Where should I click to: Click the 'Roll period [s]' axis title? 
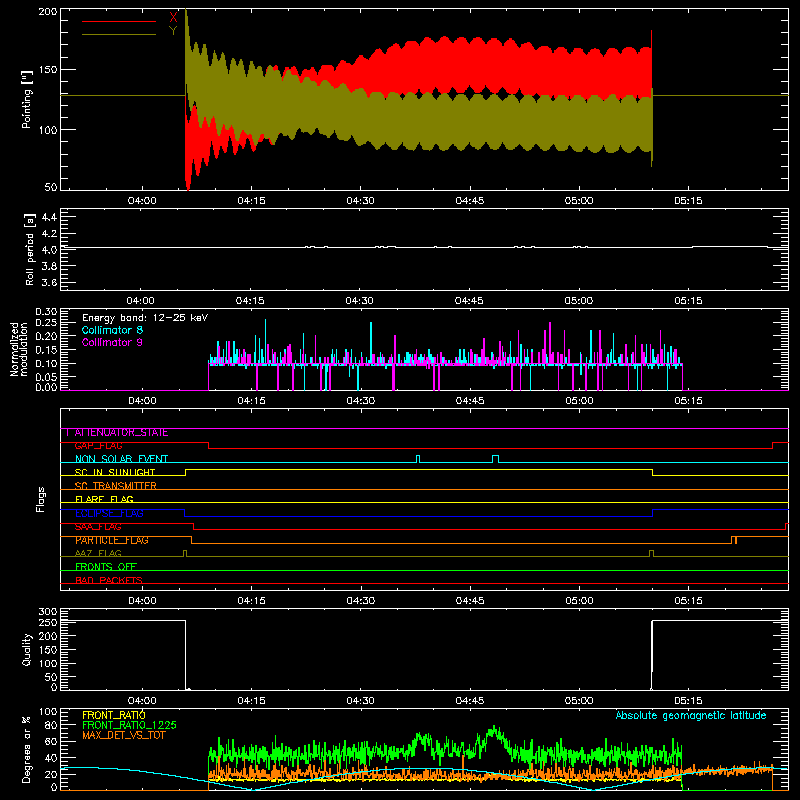30,249
